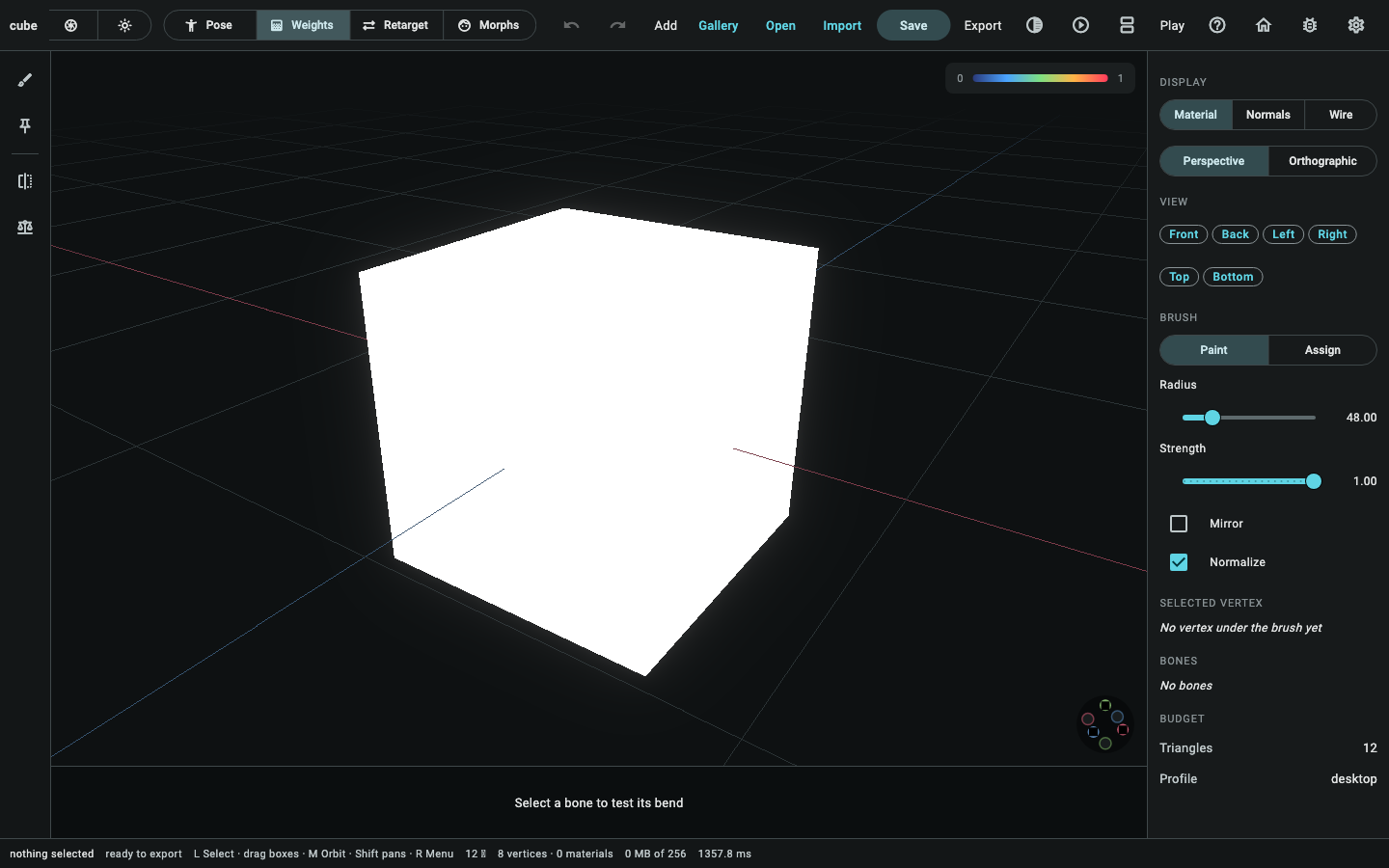Click the Strength slider handle
Screen dimensions: 1389x868
pyautogui.click(x=1314, y=481)
